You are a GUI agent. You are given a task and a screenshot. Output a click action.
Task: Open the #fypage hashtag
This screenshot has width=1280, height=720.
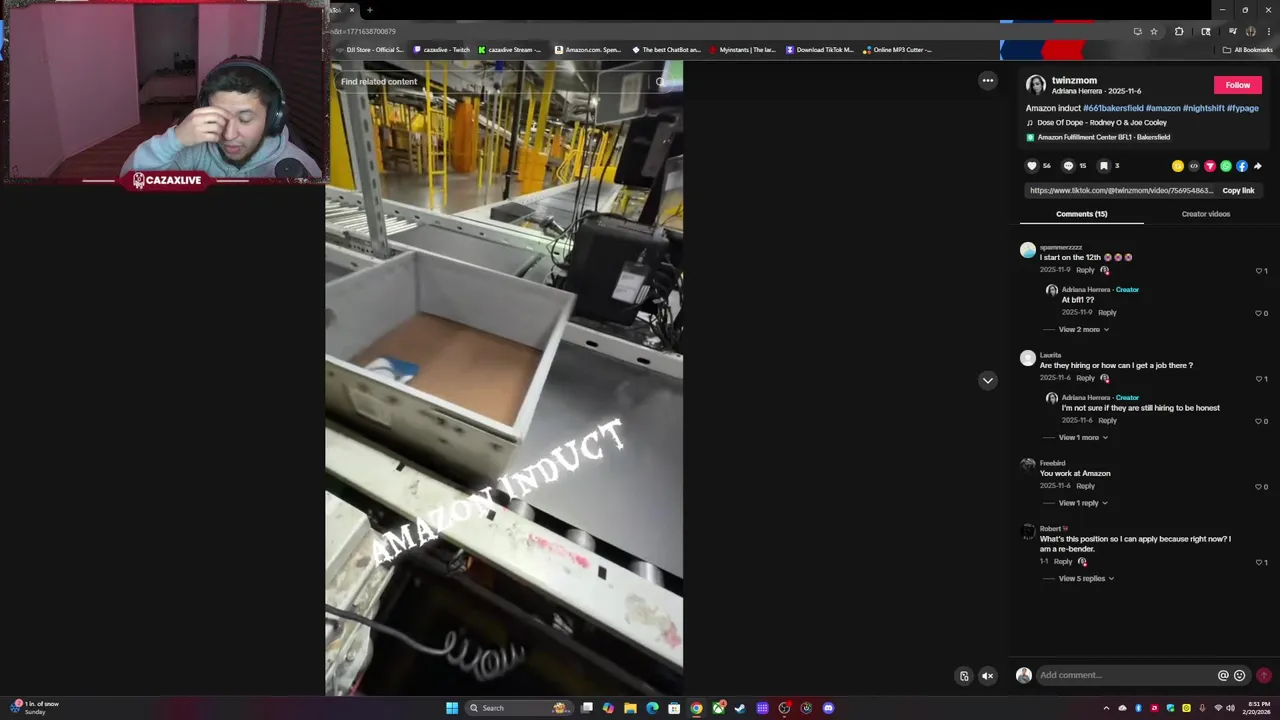pyautogui.click(x=1243, y=108)
